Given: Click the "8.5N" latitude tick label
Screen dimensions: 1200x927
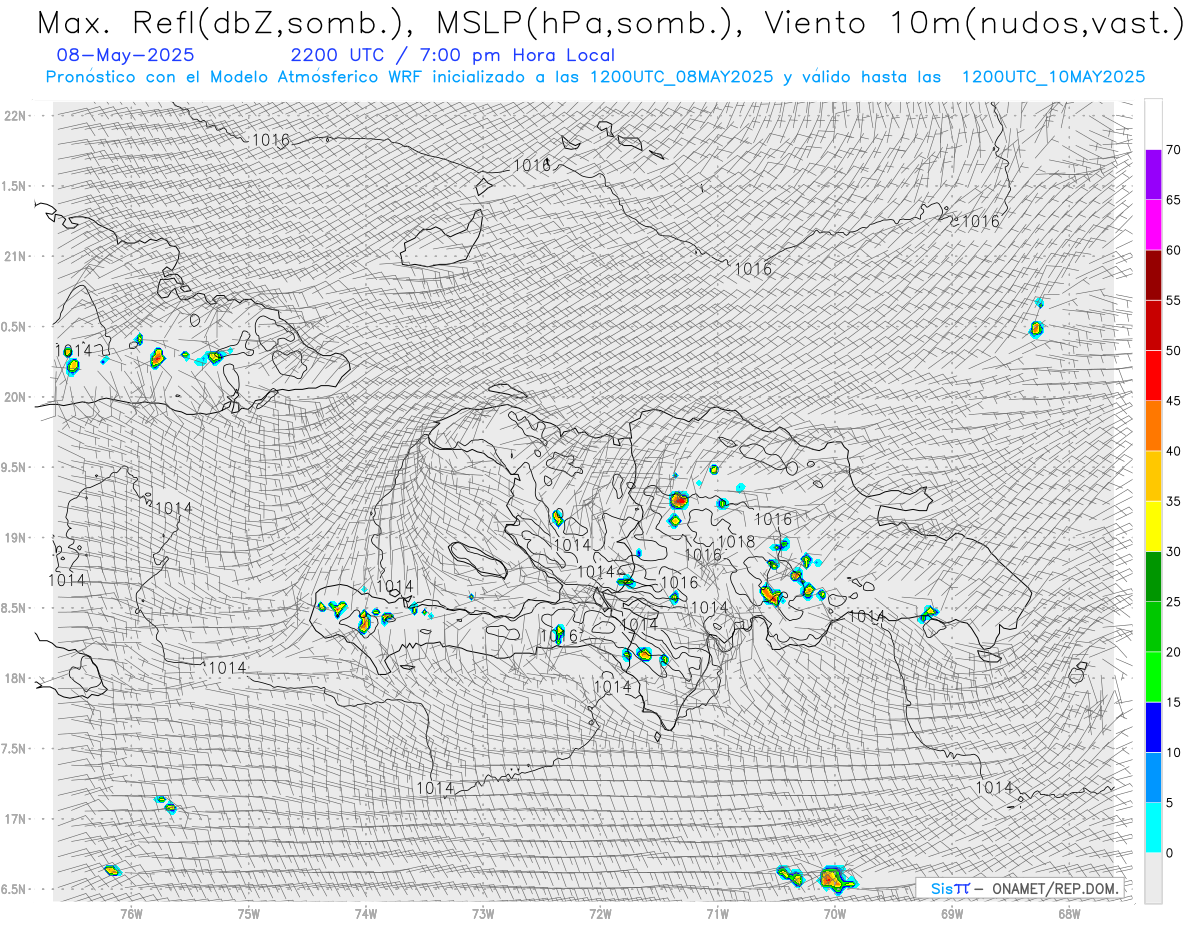Looking at the screenshot, I should [14, 608].
